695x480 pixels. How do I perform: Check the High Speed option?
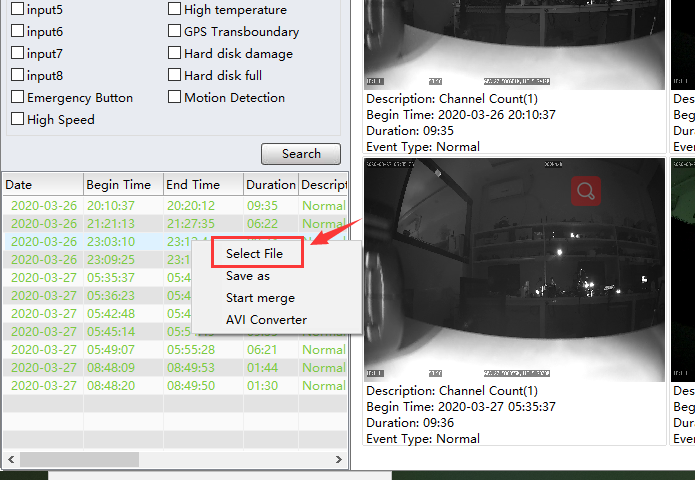coord(17,119)
